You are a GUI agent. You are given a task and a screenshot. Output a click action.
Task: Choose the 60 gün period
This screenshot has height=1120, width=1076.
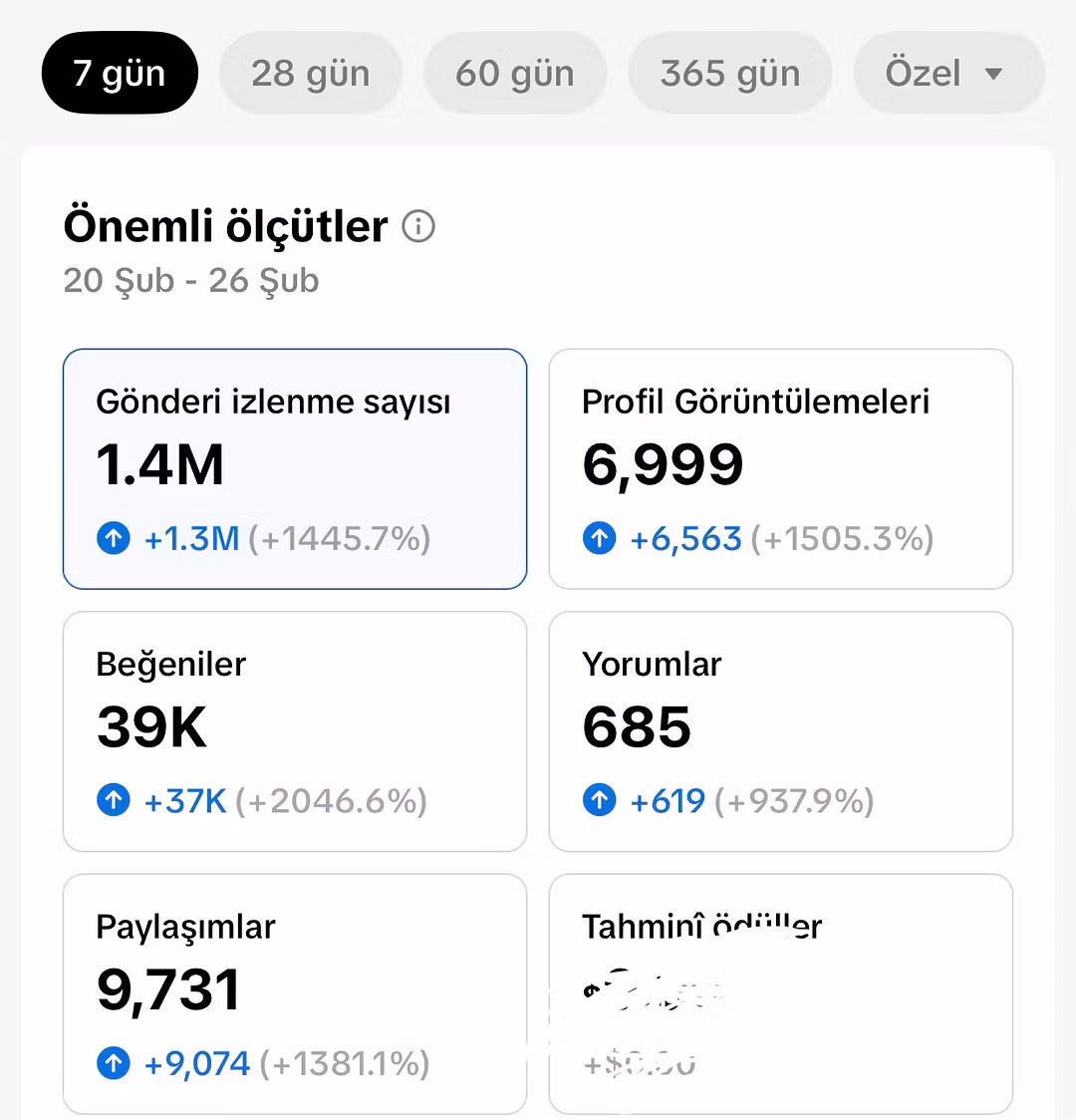click(515, 74)
